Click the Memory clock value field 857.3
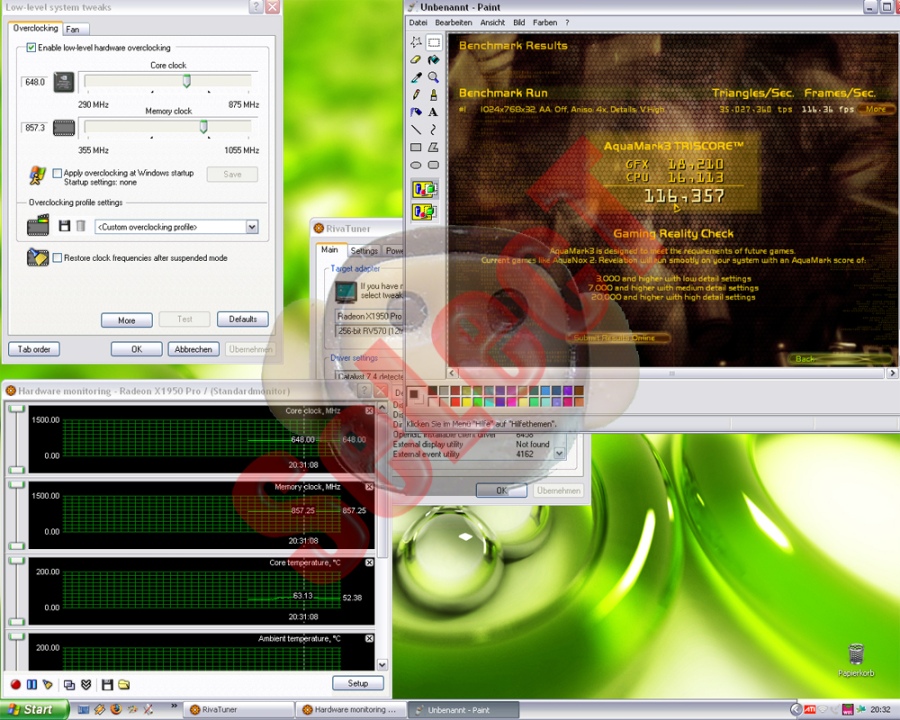 tap(34, 127)
